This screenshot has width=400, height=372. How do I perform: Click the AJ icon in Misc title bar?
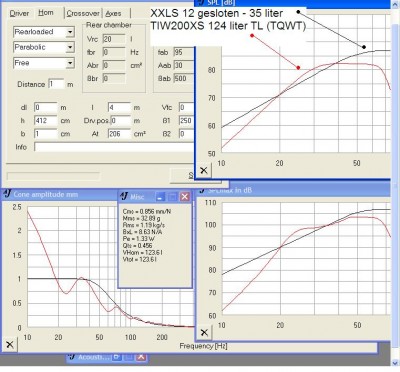tap(124, 196)
